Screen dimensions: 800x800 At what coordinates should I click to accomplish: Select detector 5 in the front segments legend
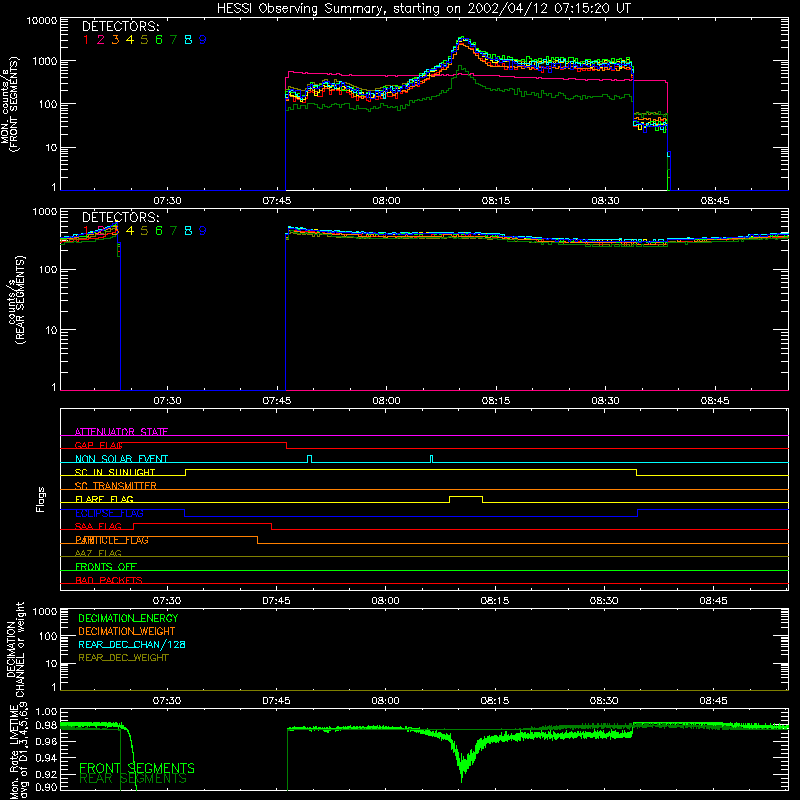click(x=144, y=40)
